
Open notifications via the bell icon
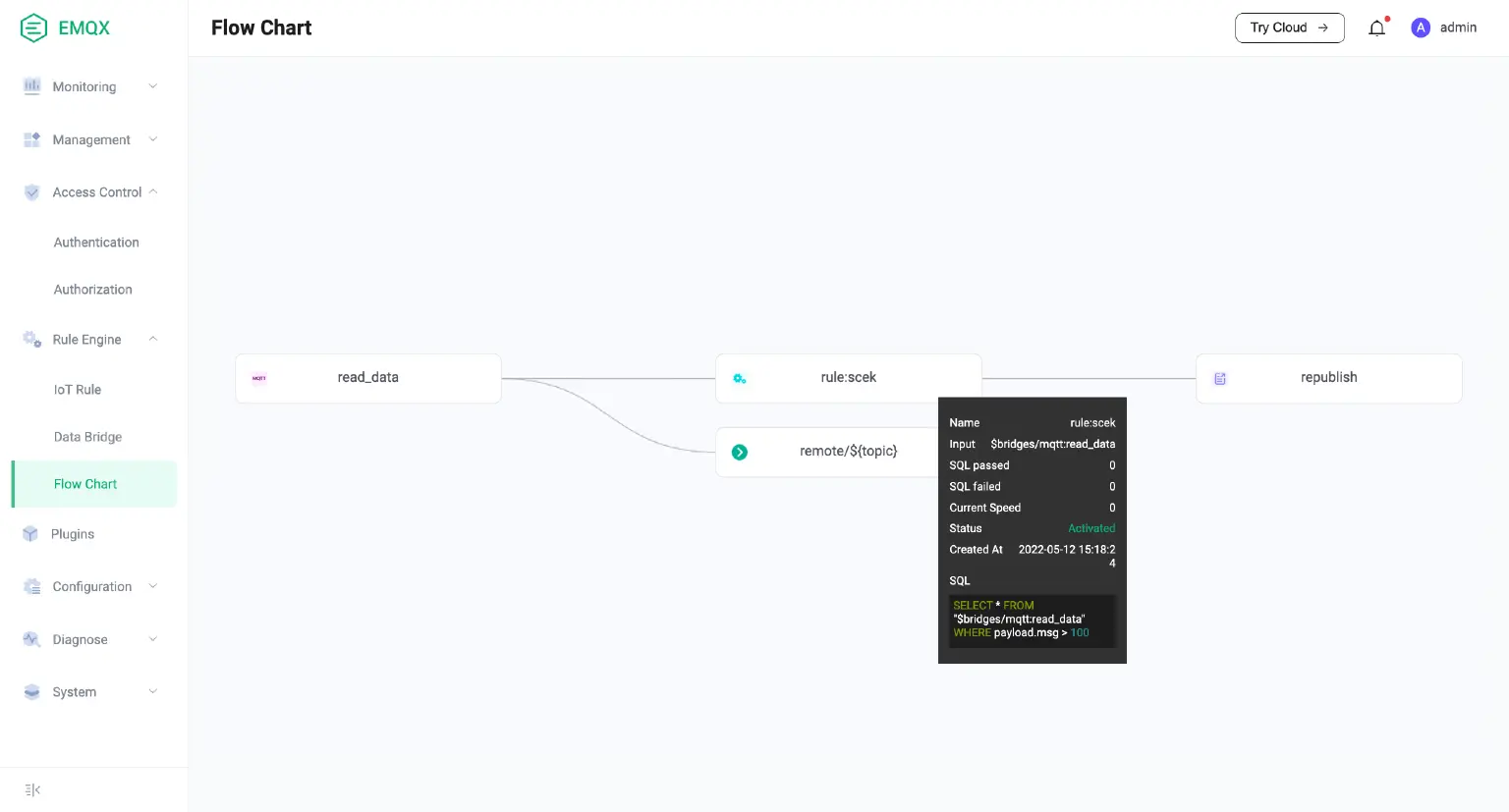(1376, 27)
